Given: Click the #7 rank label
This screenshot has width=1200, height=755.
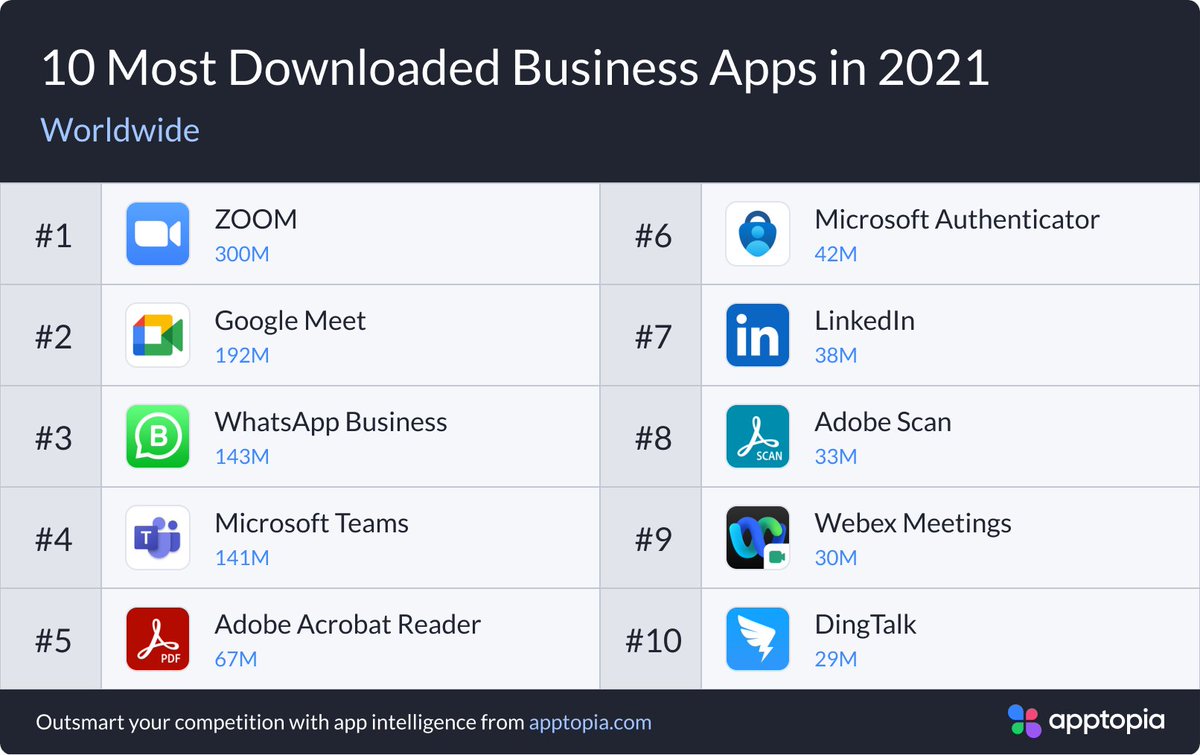Looking at the screenshot, I should tap(654, 337).
